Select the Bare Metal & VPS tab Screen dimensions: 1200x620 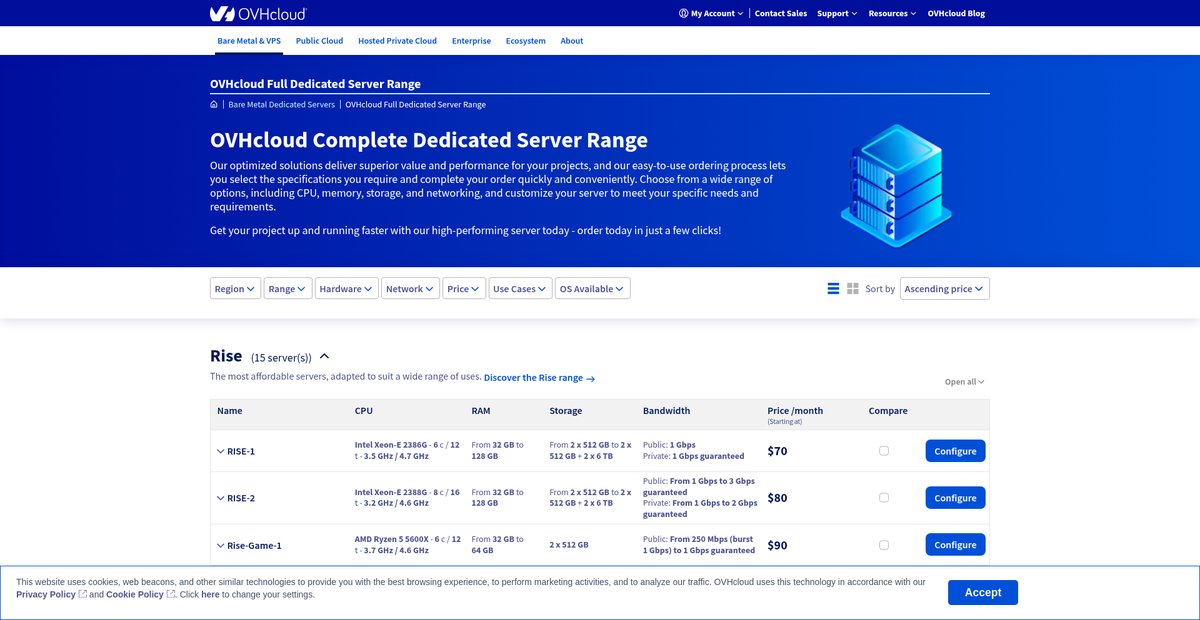(x=249, y=41)
